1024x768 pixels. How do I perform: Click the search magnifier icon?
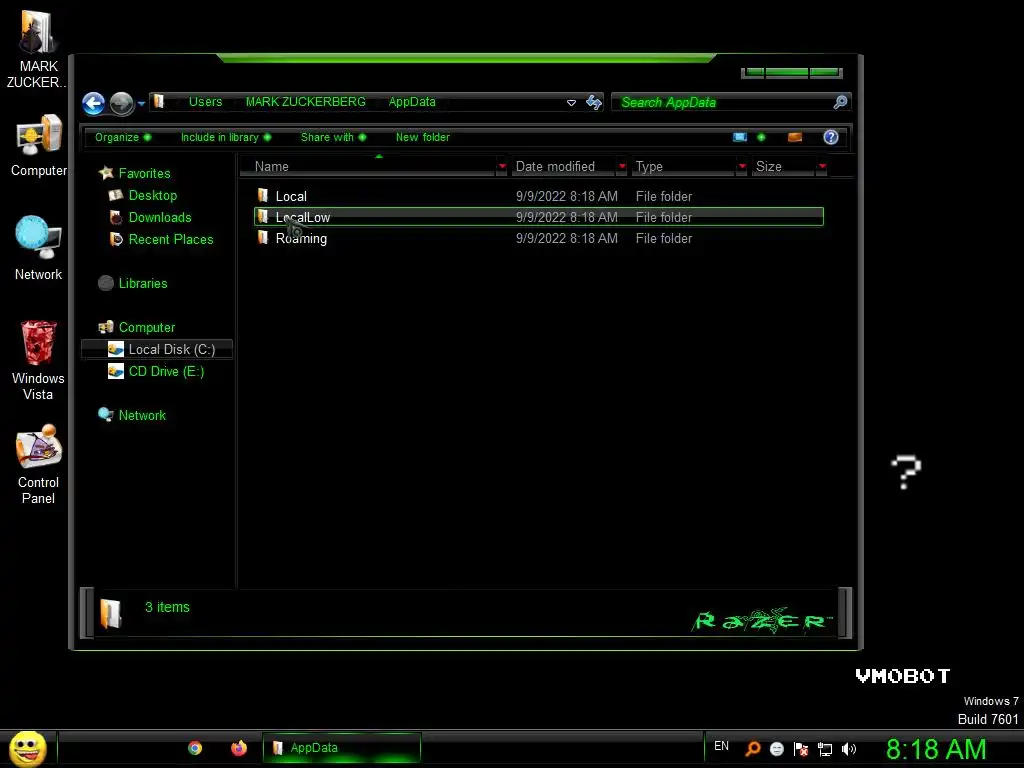[840, 102]
